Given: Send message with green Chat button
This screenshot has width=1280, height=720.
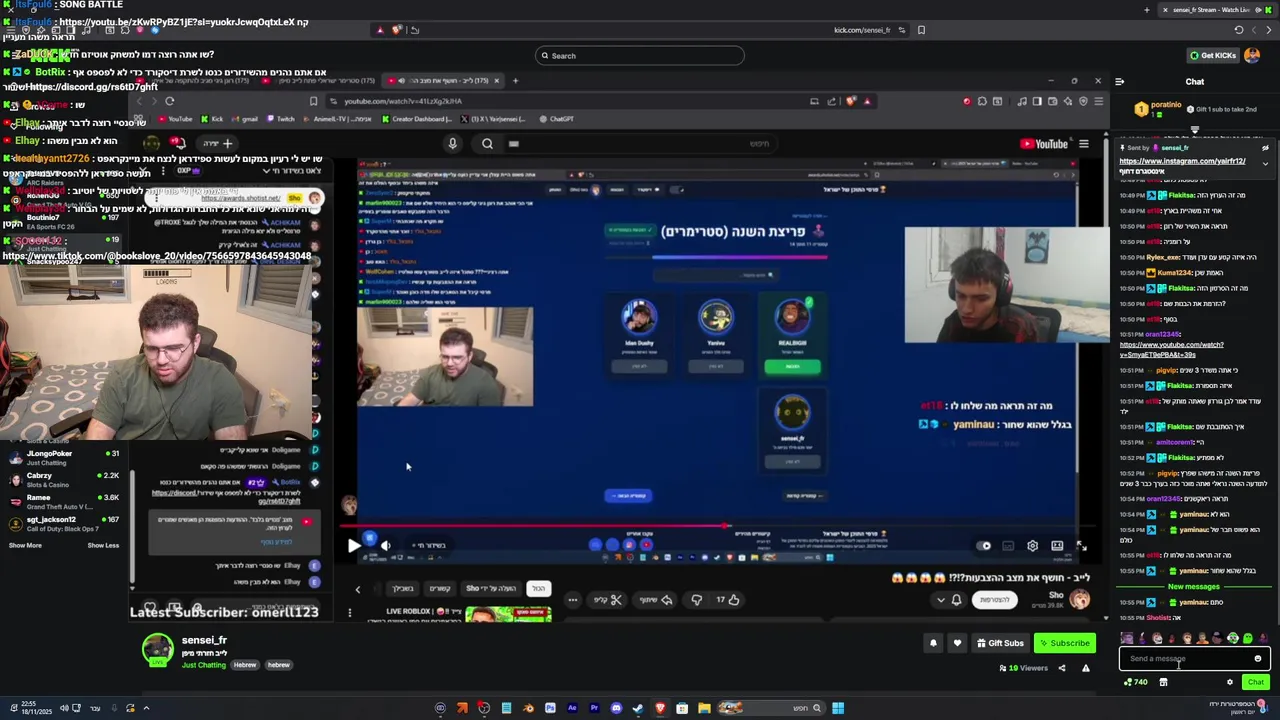Looking at the screenshot, I should [1255, 682].
